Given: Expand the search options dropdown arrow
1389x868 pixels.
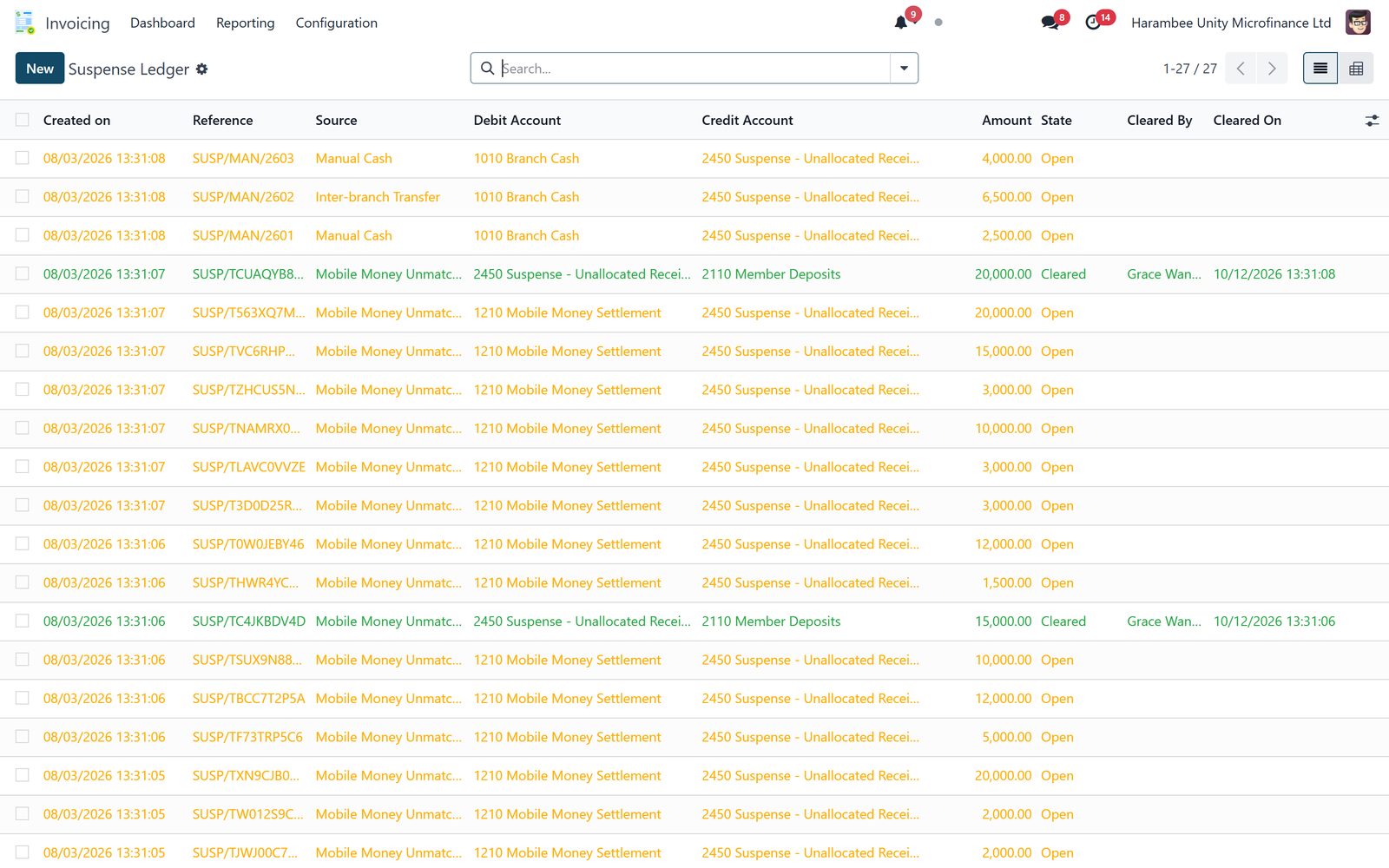Looking at the screenshot, I should (904, 69).
